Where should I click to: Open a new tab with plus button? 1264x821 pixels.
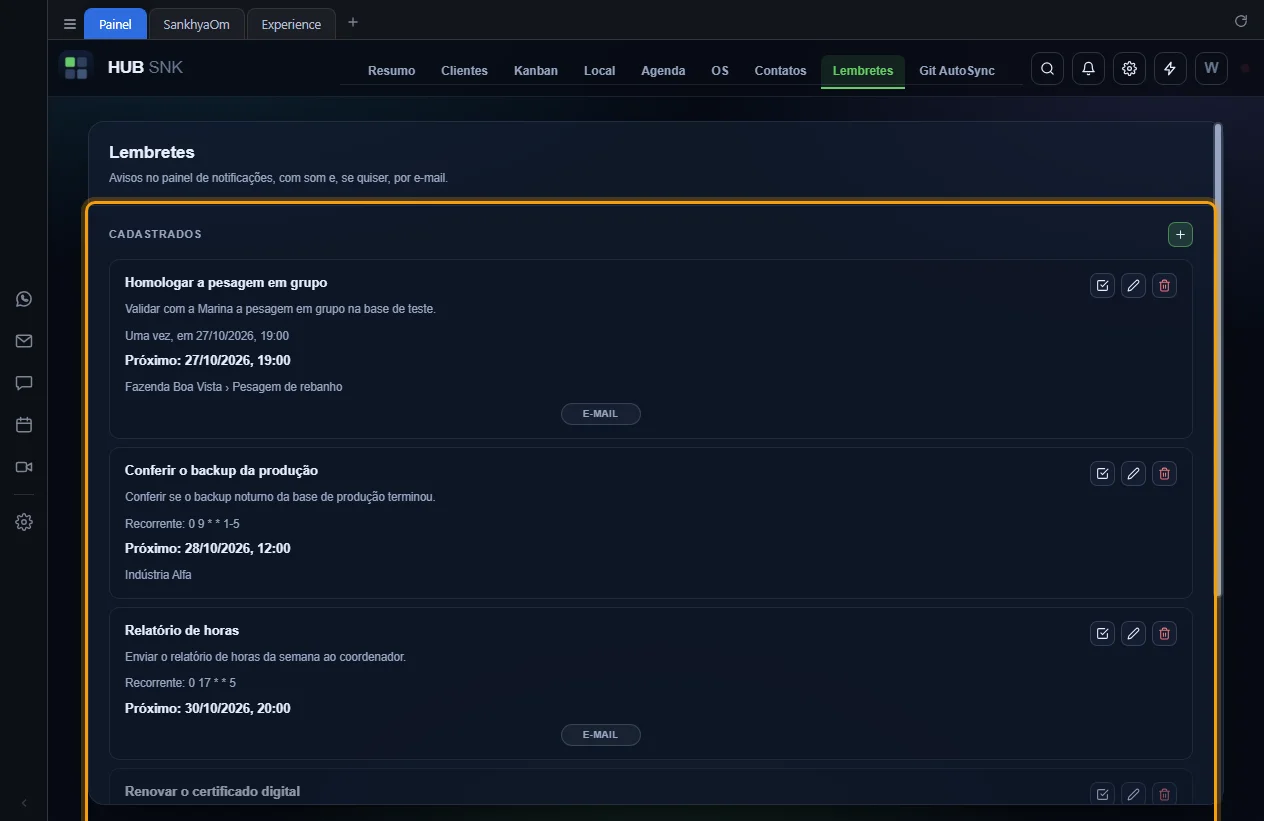click(352, 23)
